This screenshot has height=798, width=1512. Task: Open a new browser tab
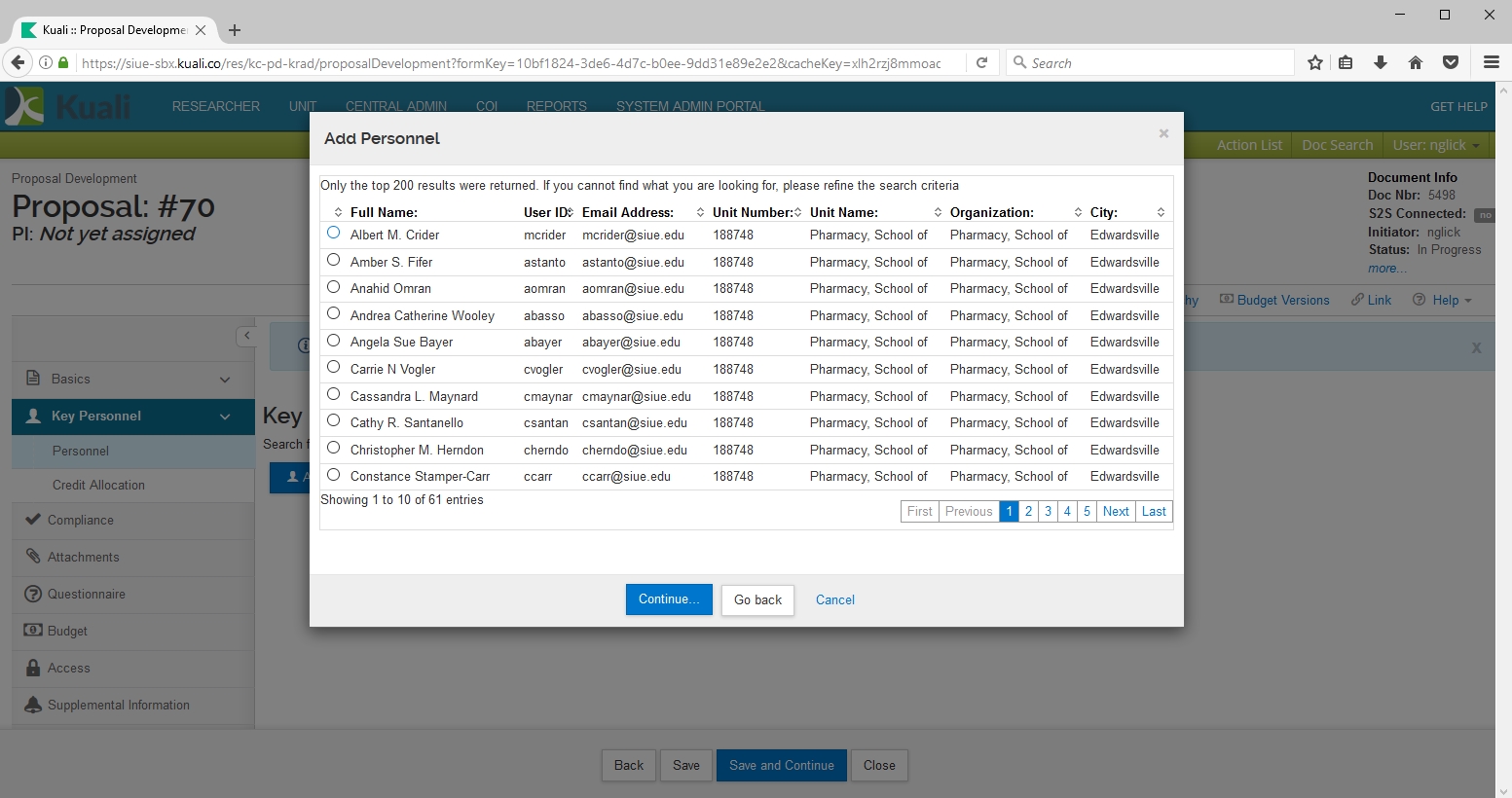(x=235, y=30)
